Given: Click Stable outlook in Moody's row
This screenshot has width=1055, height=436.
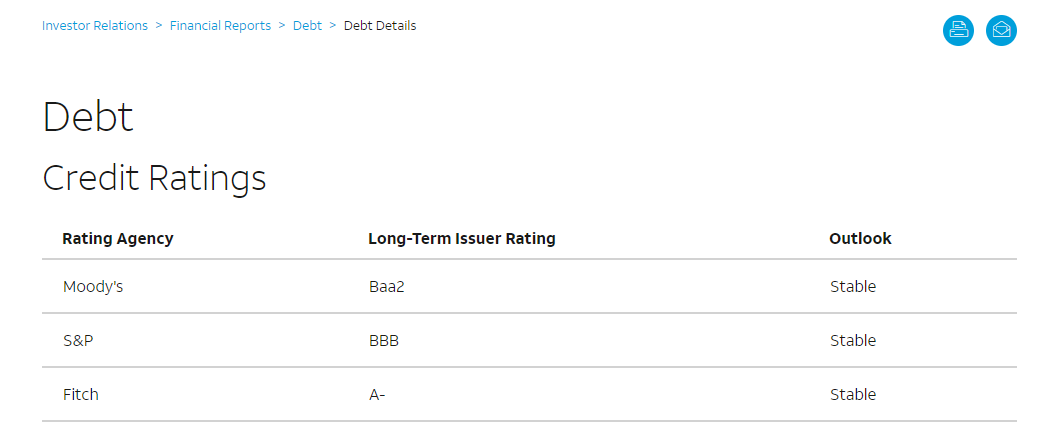Looking at the screenshot, I should [853, 287].
